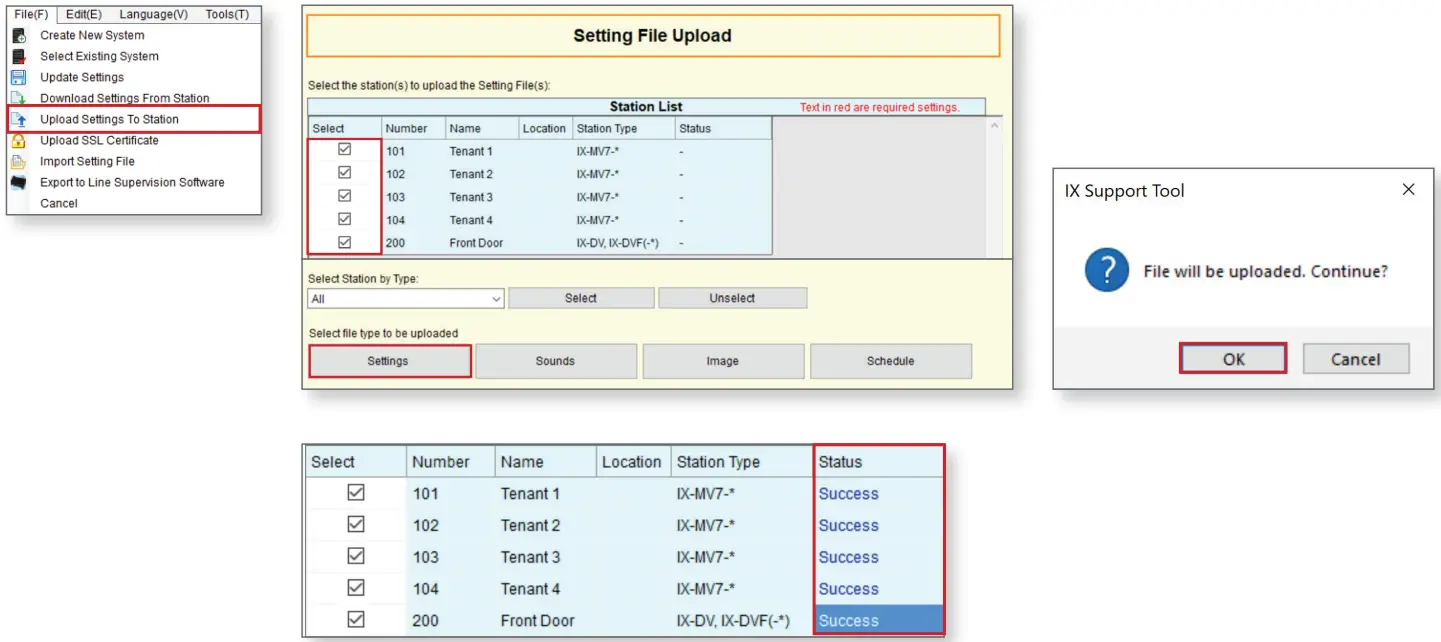The height and width of the screenshot is (642, 1441).
Task: Click the Import Setting File icon
Action: 18,161
